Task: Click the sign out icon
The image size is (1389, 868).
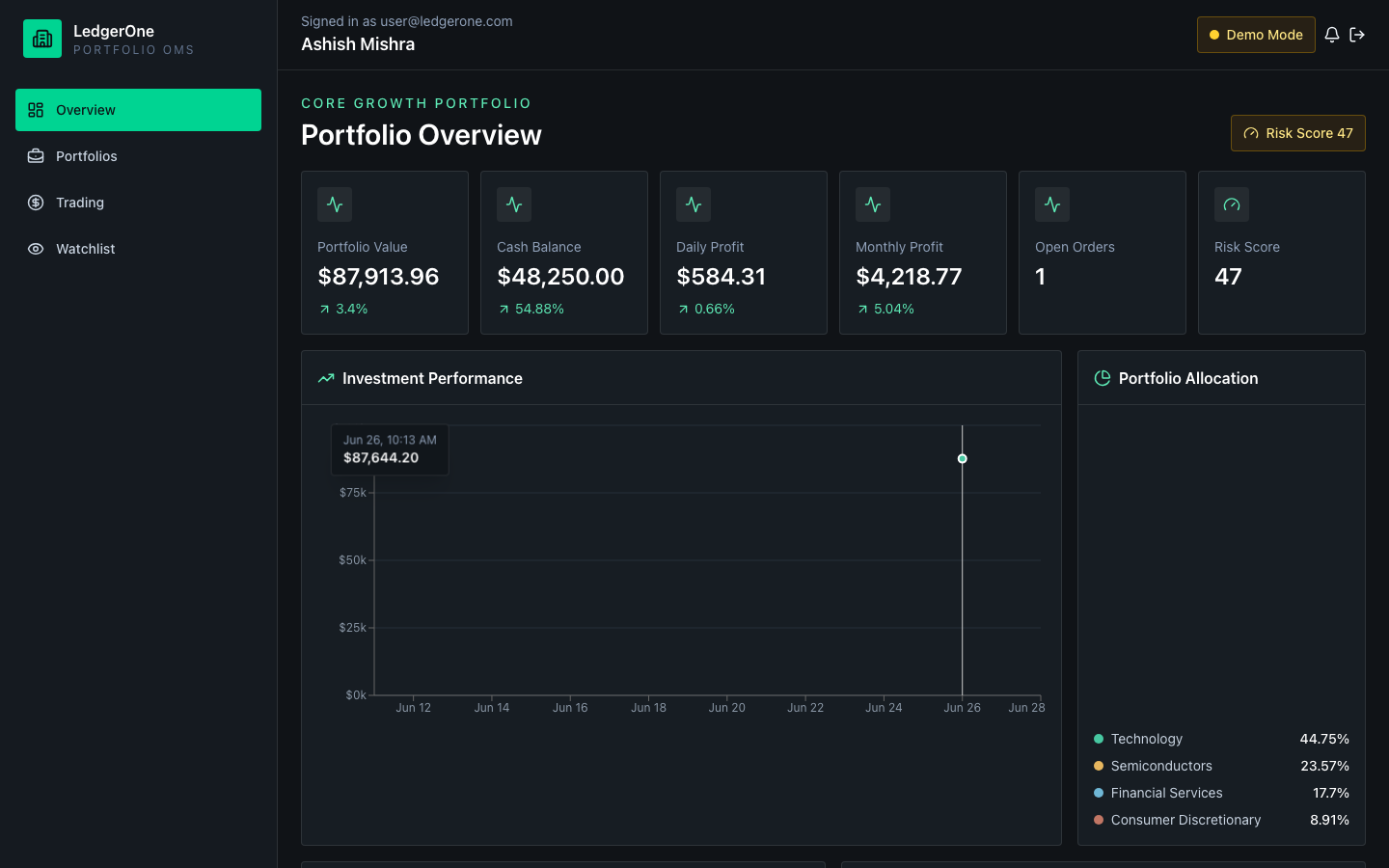Action: 1357,35
